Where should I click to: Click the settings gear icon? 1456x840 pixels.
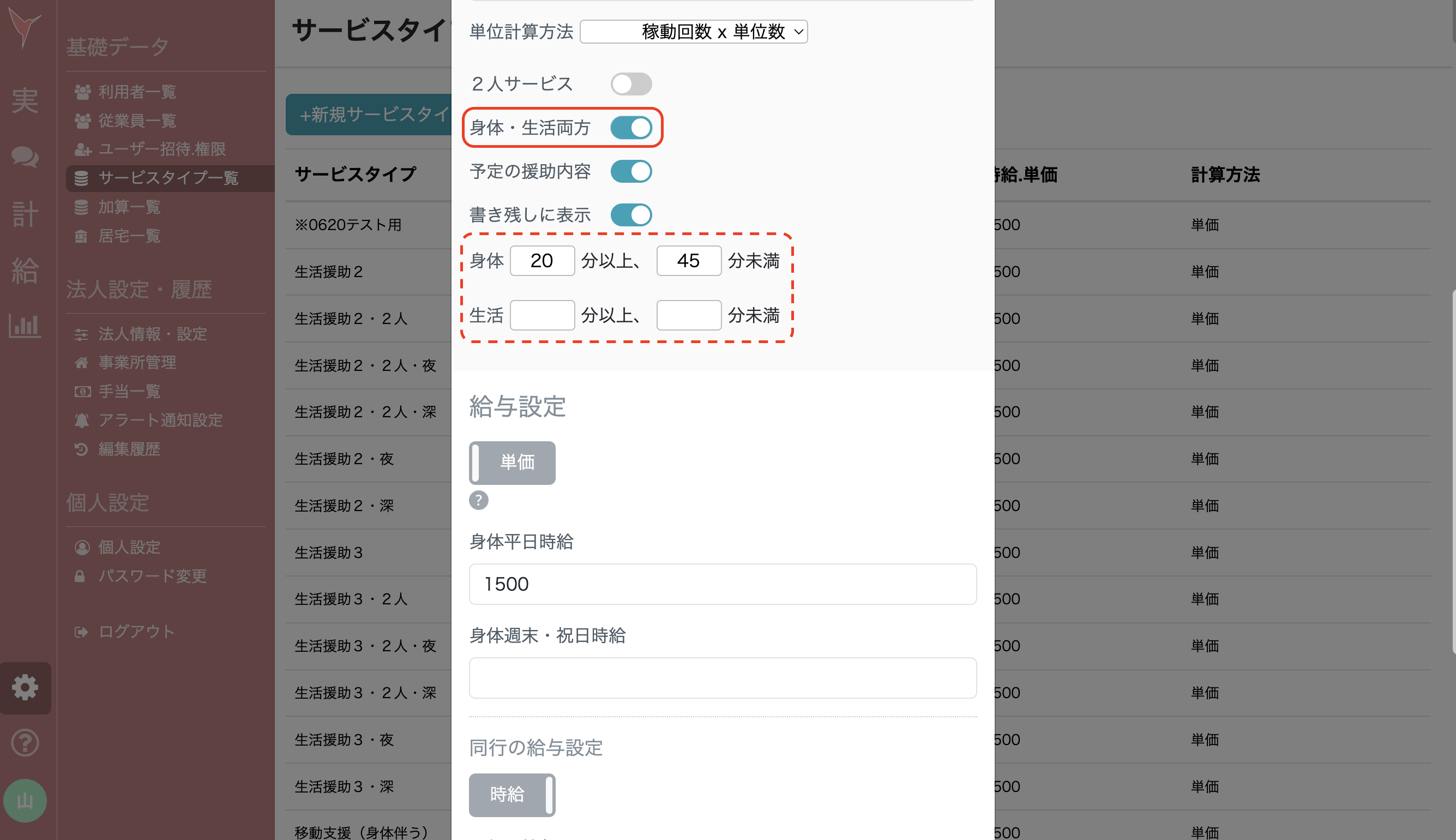click(x=26, y=687)
